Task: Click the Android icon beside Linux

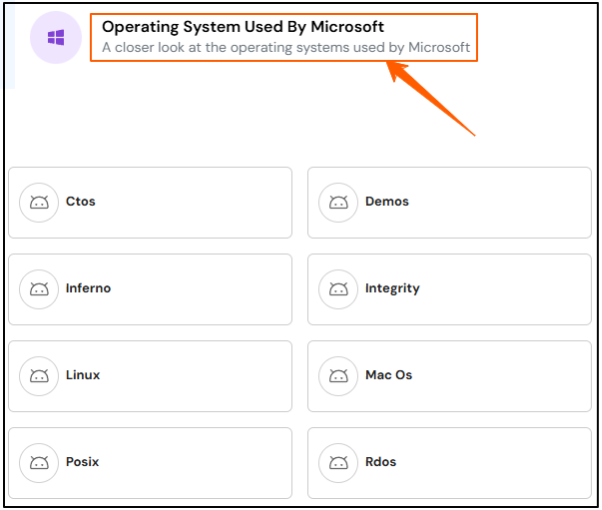Action: 39,376
